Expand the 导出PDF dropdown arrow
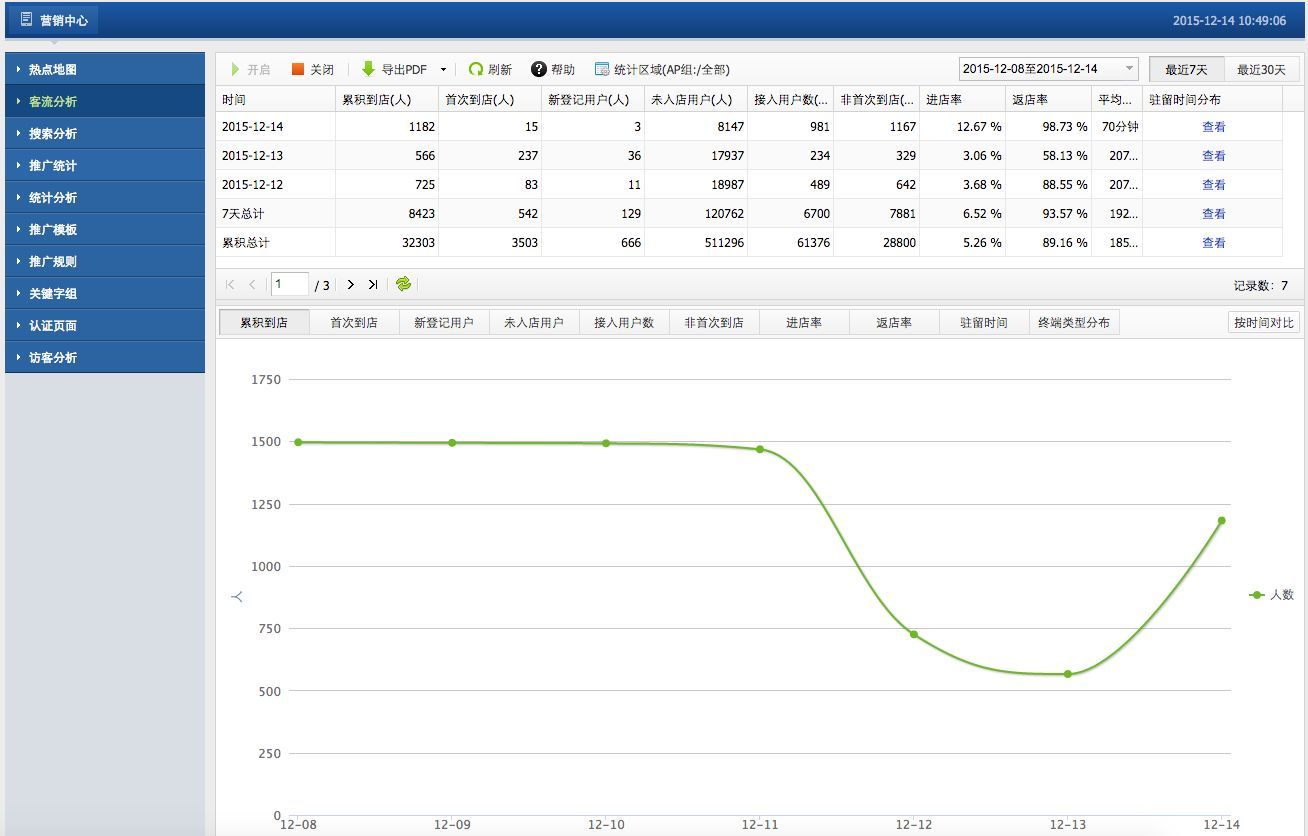 pyautogui.click(x=443, y=70)
